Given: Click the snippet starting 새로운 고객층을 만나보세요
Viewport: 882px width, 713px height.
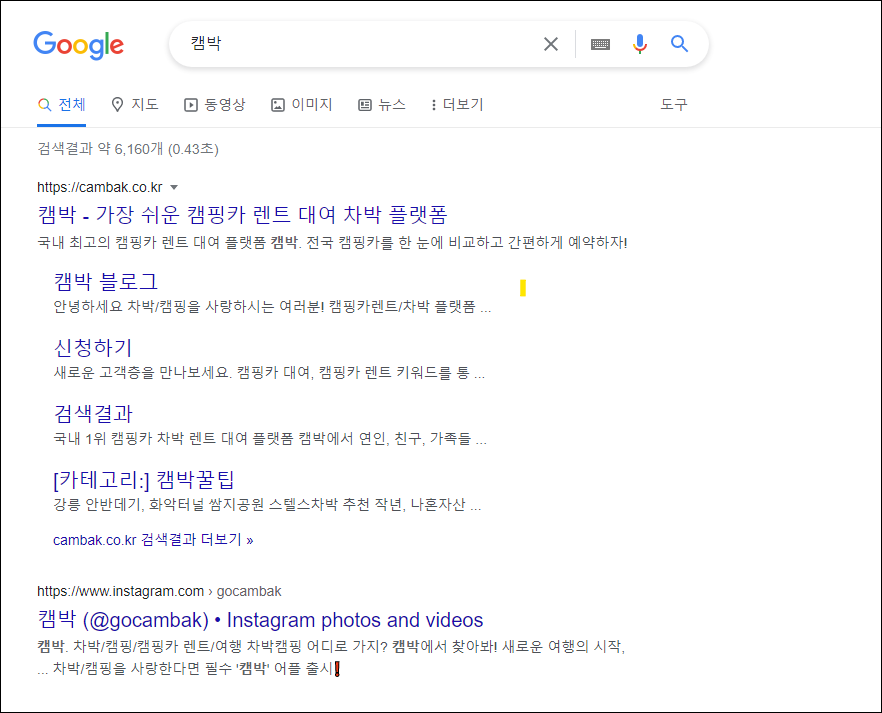Looking at the screenshot, I should [269, 372].
